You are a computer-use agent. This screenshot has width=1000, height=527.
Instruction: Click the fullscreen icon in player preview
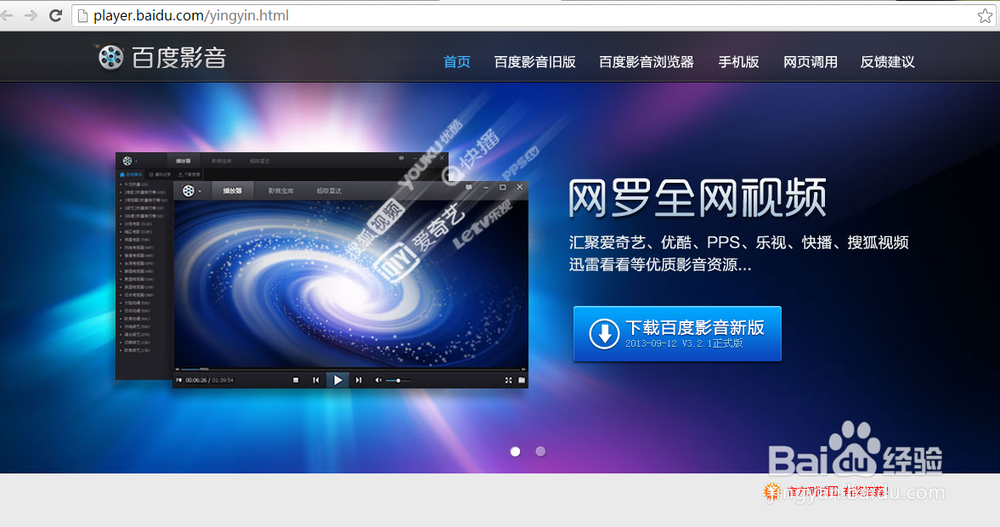point(508,380)
